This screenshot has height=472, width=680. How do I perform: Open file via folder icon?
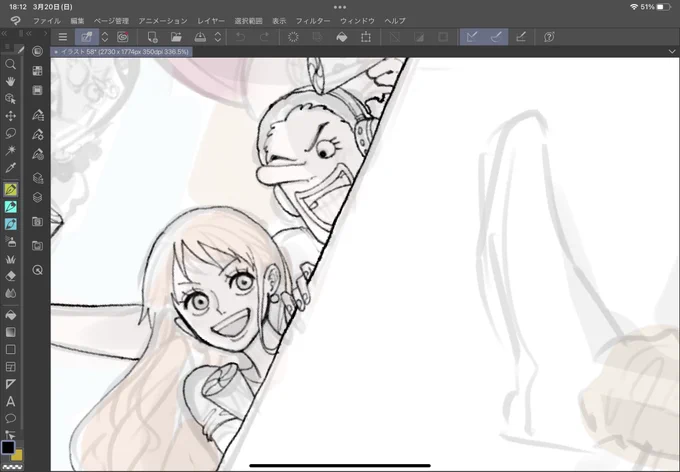176,37
